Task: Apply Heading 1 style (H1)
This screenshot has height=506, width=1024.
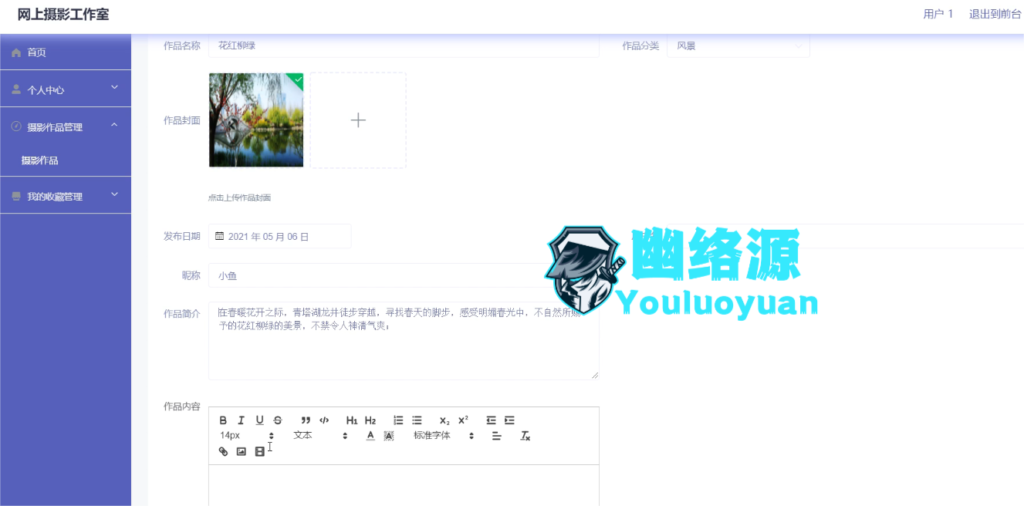Action: click(x=352, y=420)
